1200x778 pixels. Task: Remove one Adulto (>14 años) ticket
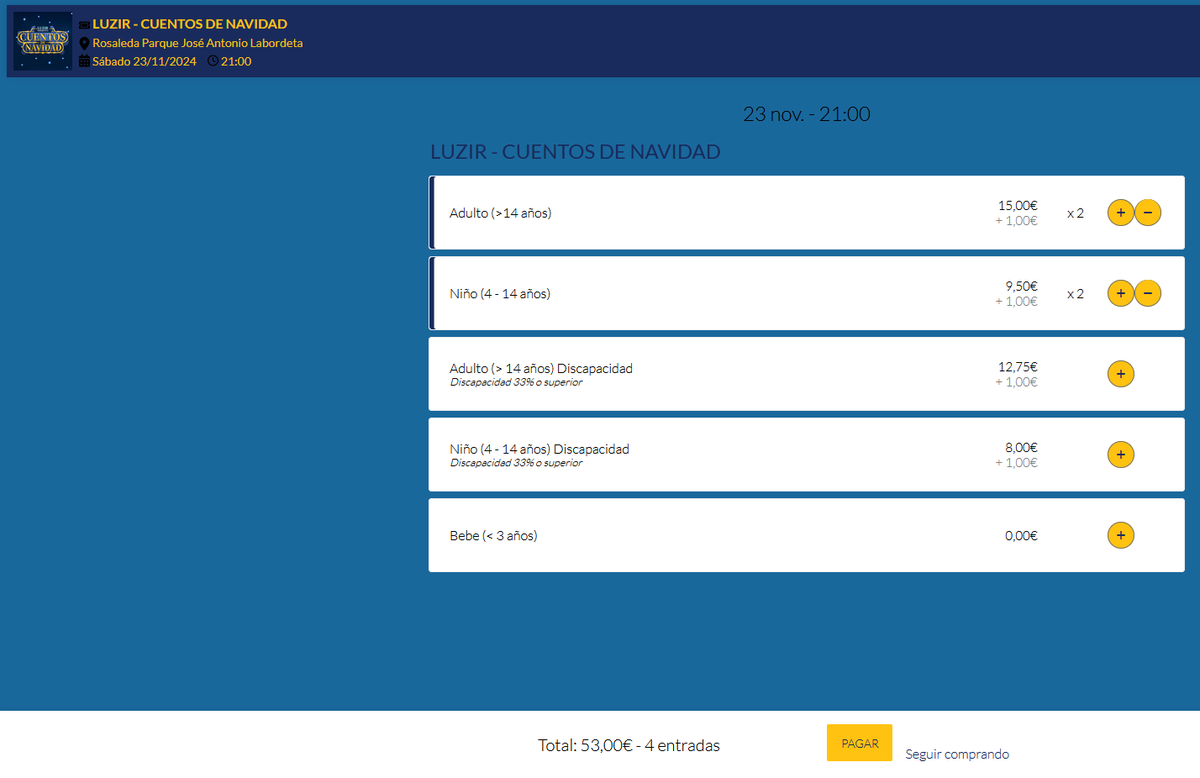click(x=1148, y=213)
